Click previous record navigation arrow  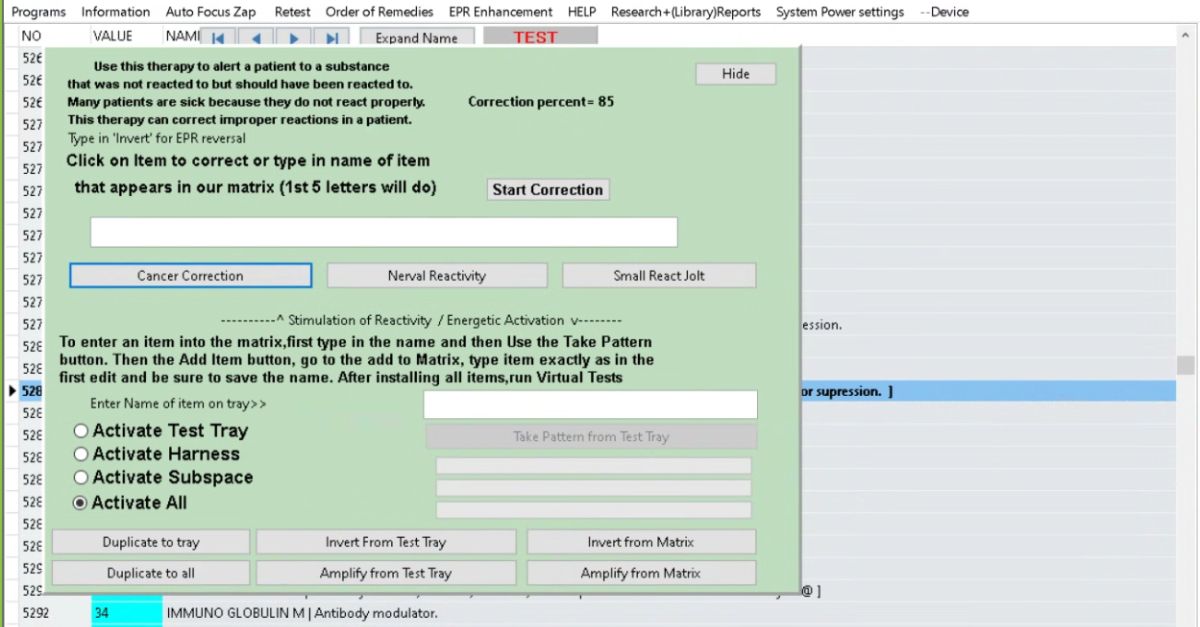click(x=256, y=38)
